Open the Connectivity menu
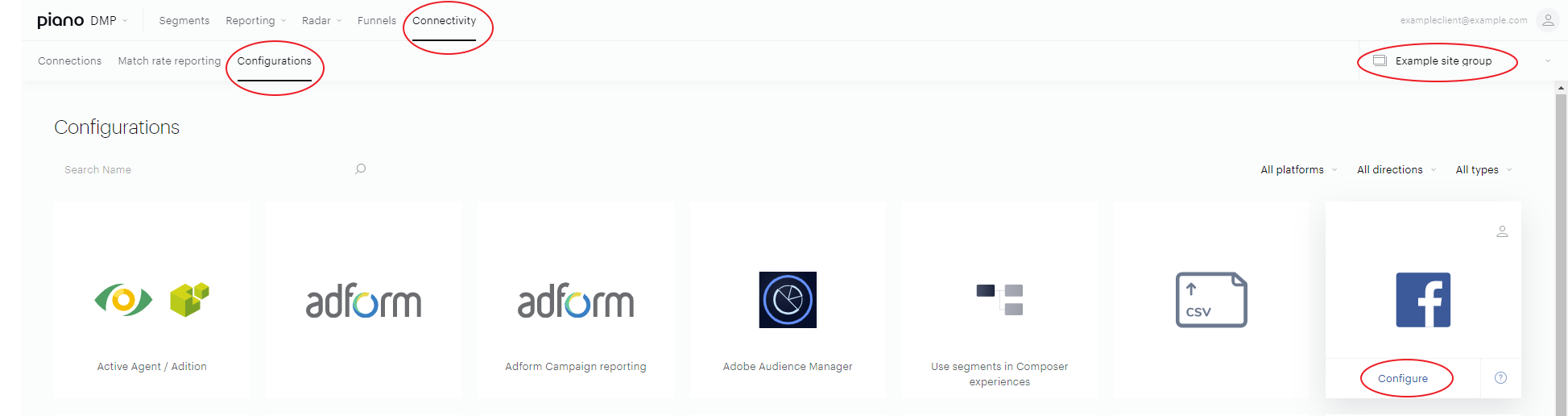 tap(444, 21)
